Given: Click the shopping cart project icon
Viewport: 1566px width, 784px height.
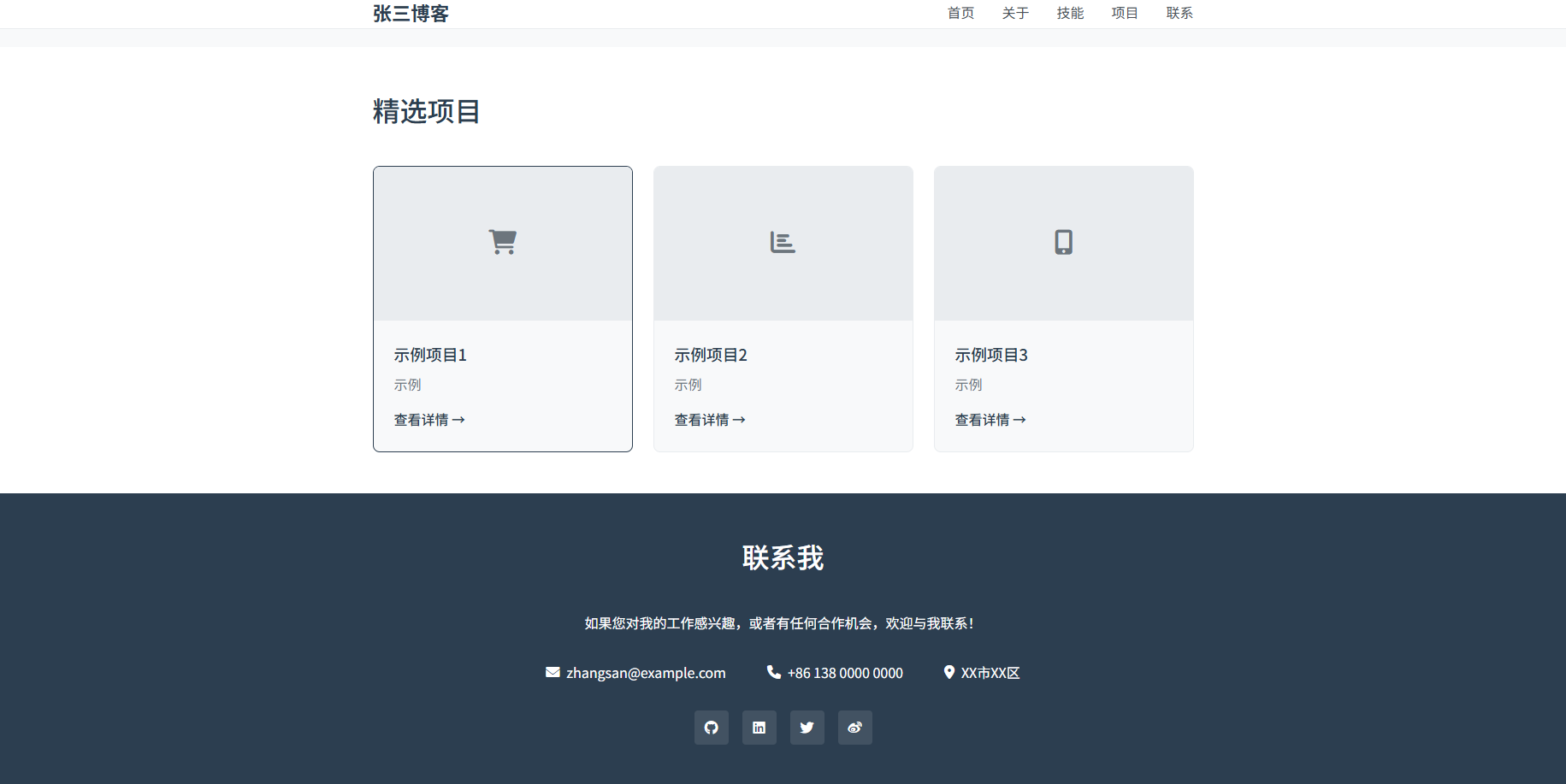Looking at the screenshot, I should [x=502, y=242].
